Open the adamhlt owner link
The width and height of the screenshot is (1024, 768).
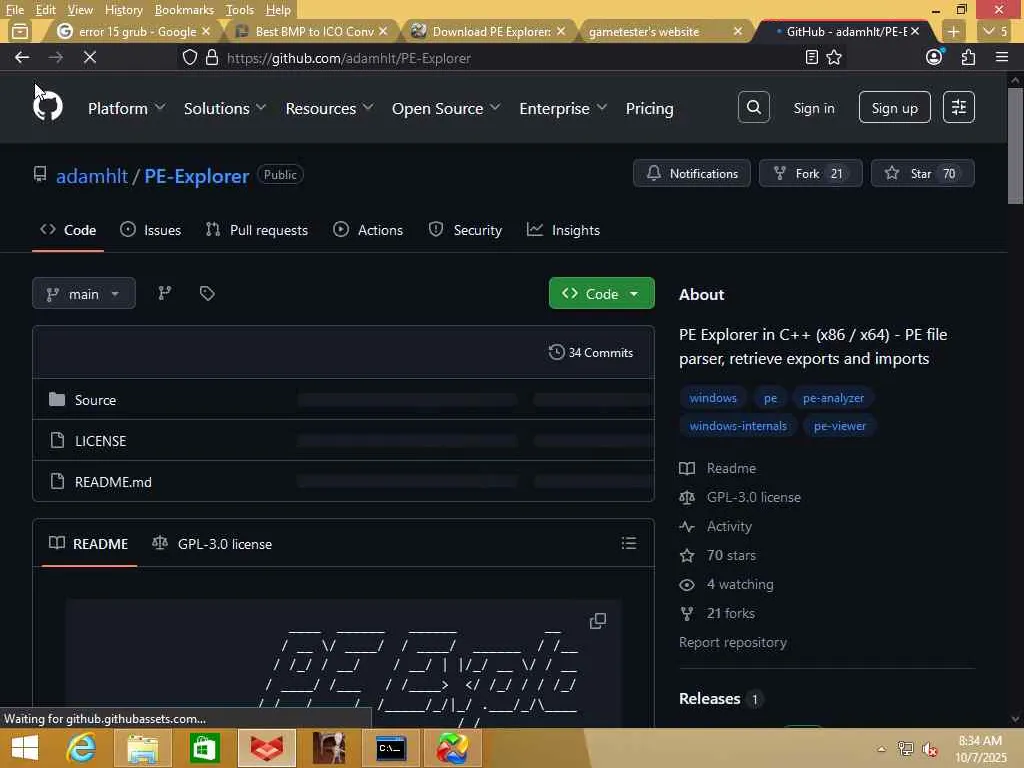pos(92,176)
